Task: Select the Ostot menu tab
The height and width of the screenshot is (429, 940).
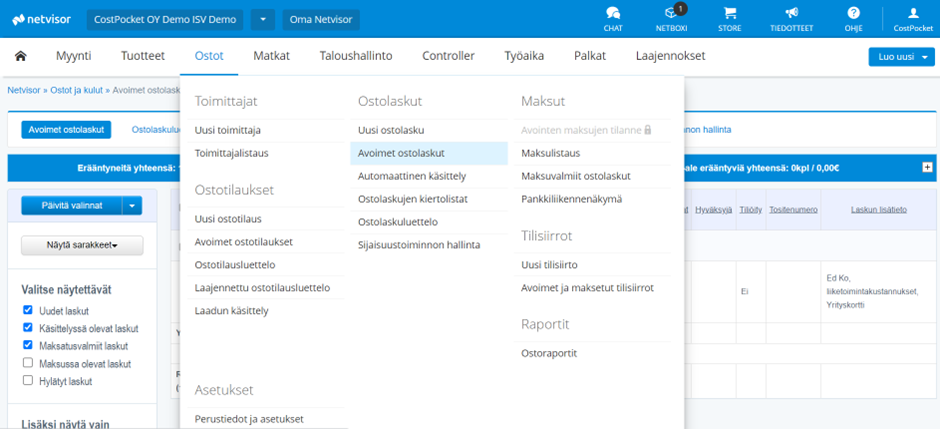Action: (x=209, y=56)
